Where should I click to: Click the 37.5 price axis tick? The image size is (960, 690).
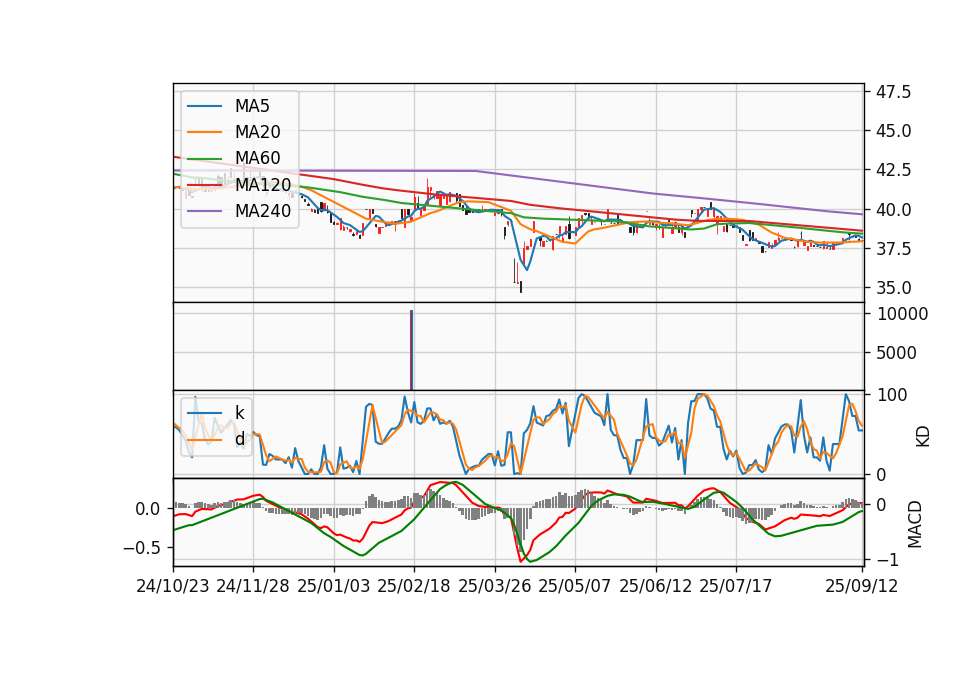pyautogui.click(x=893, y=249)
